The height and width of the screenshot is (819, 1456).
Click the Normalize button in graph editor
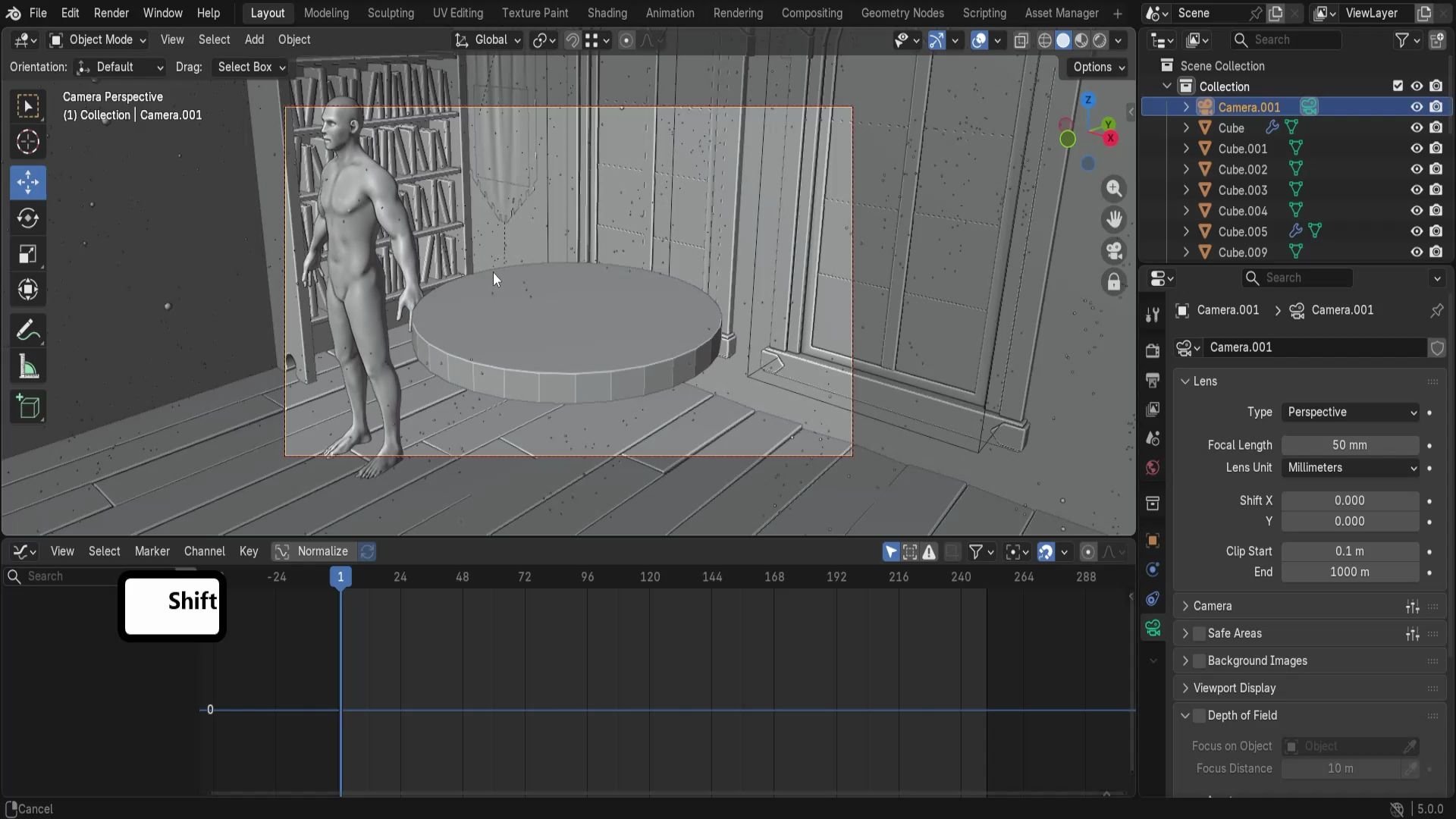tap(322, 551)
